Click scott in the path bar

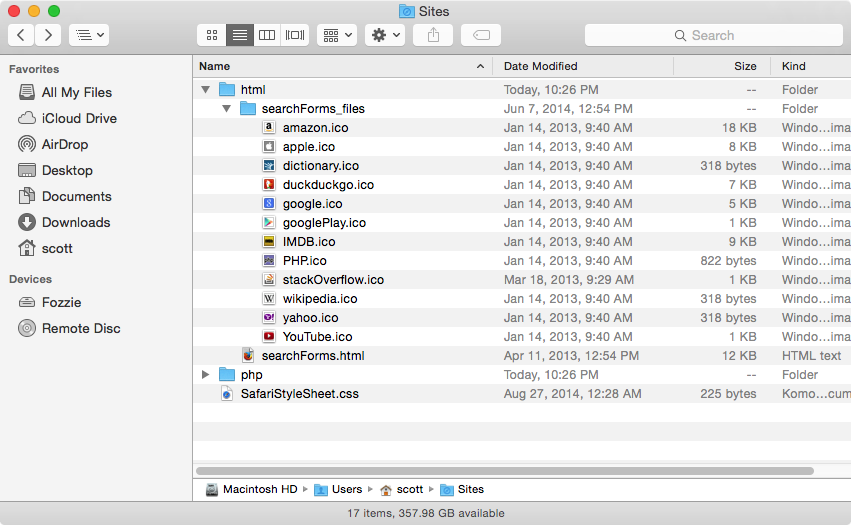tap(402, 490)
